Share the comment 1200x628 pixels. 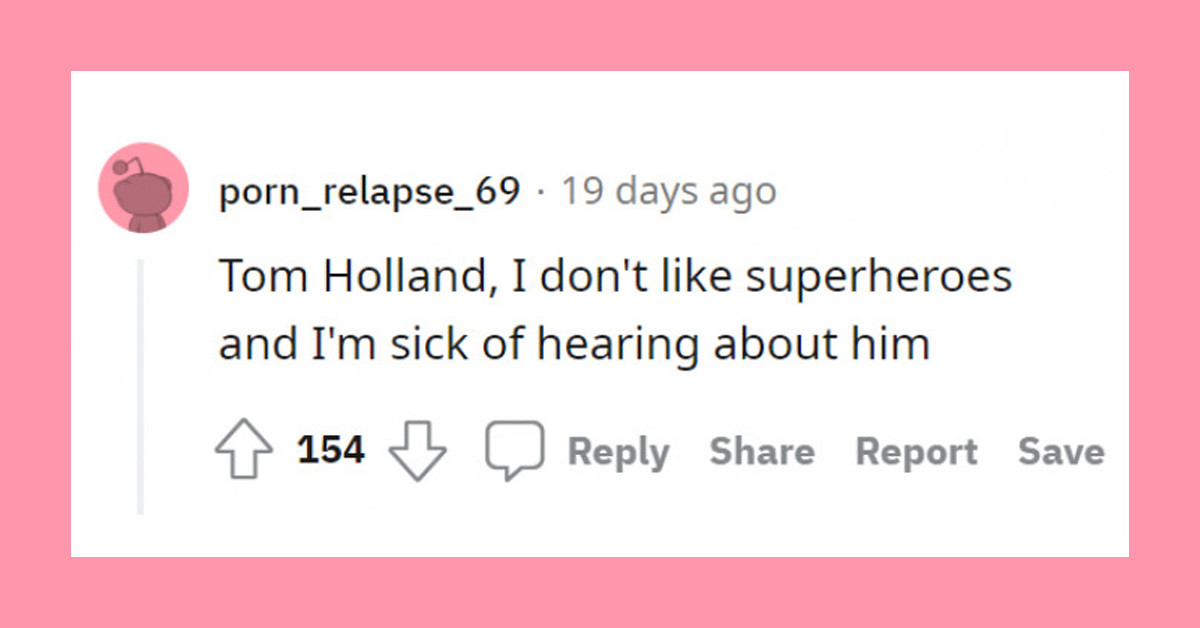(x=762, y=451)
